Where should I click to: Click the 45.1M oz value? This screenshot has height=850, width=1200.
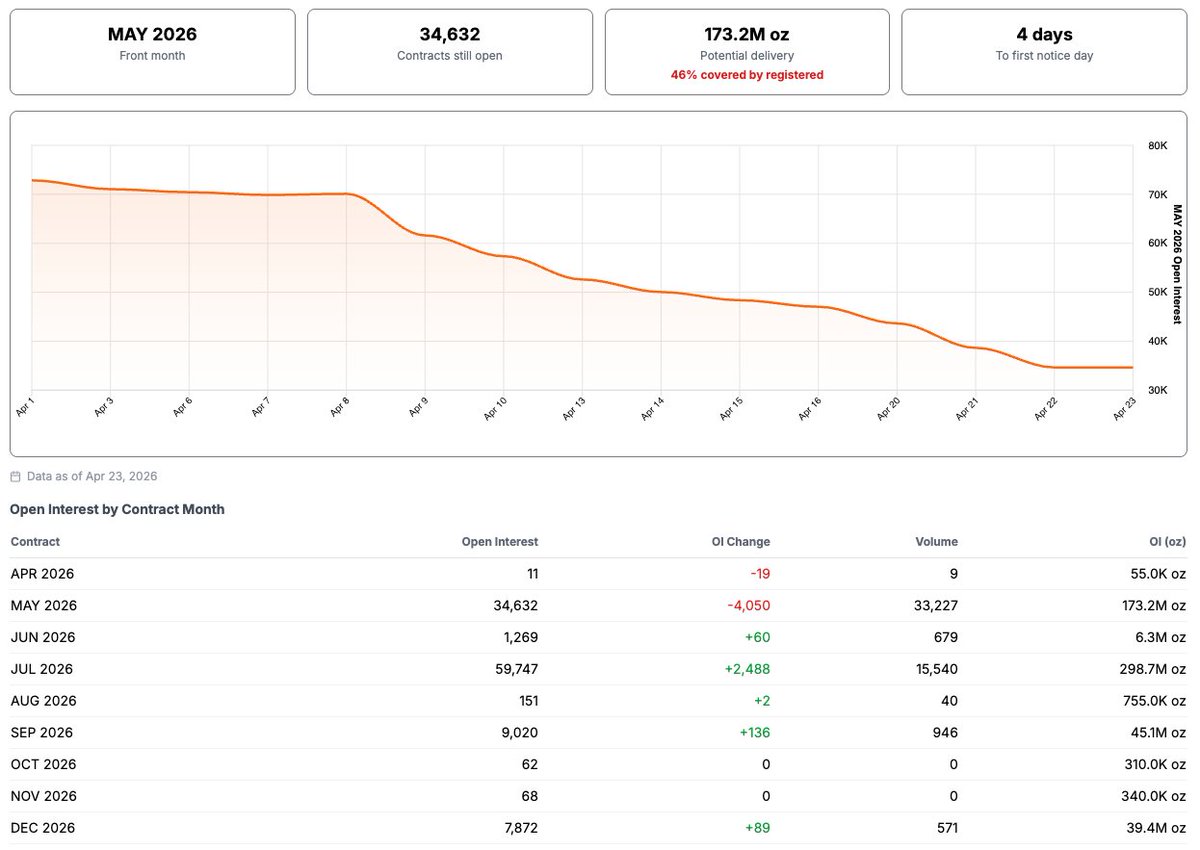click(x=1158, y=733)
